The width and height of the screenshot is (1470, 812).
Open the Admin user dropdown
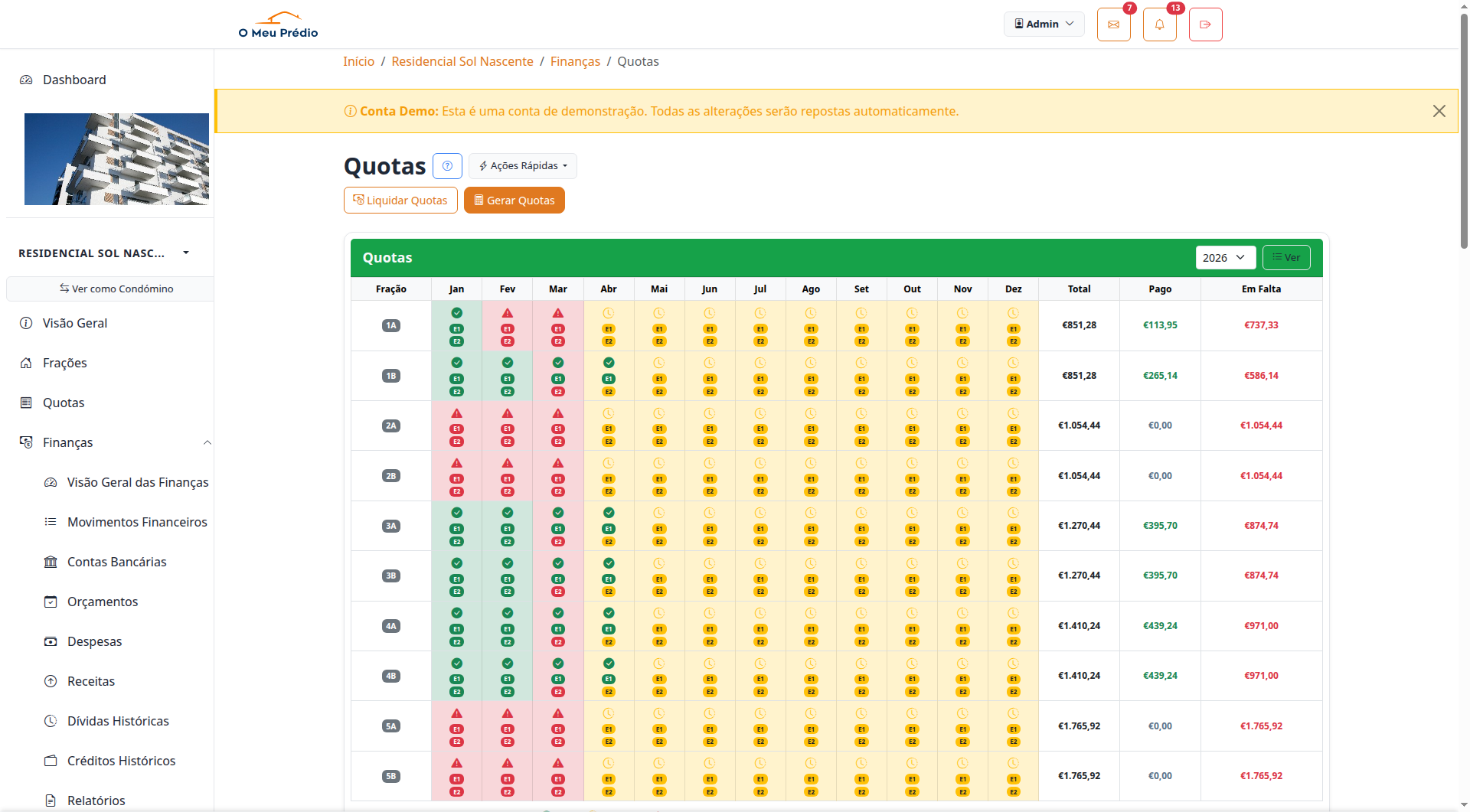1044,24
